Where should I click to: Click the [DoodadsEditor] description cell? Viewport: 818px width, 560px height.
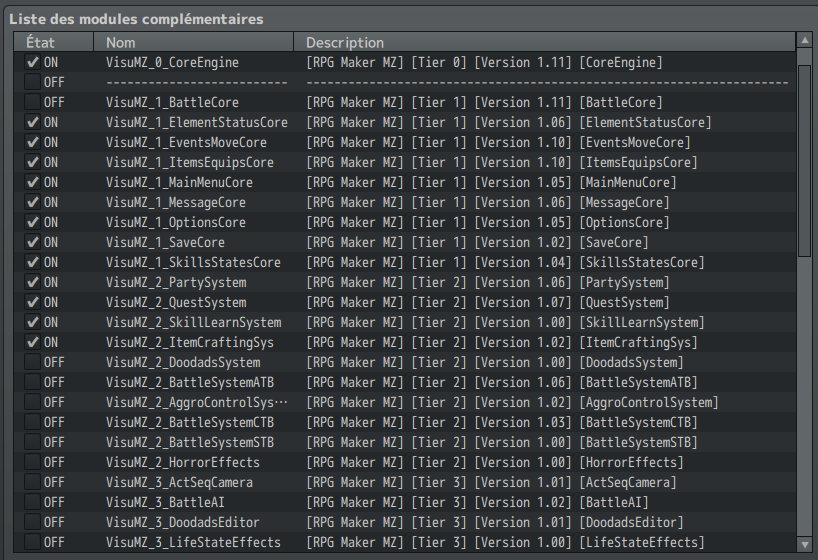(495, 522)
